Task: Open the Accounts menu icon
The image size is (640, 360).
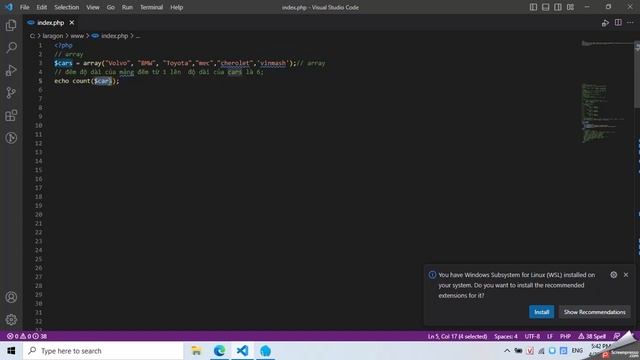Action: [x=11, y=297]
